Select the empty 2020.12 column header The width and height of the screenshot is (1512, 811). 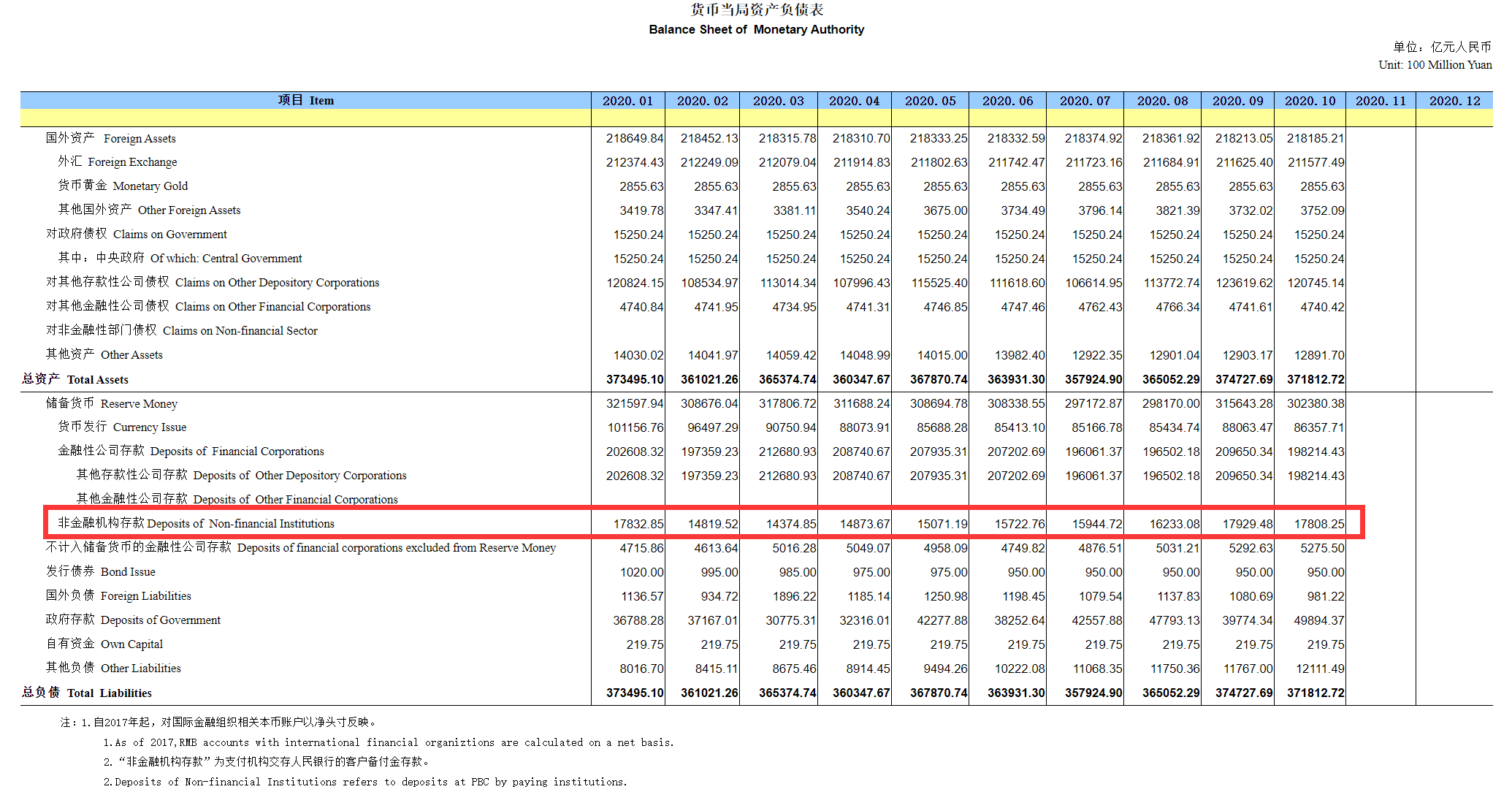[x=1454, y=101]
